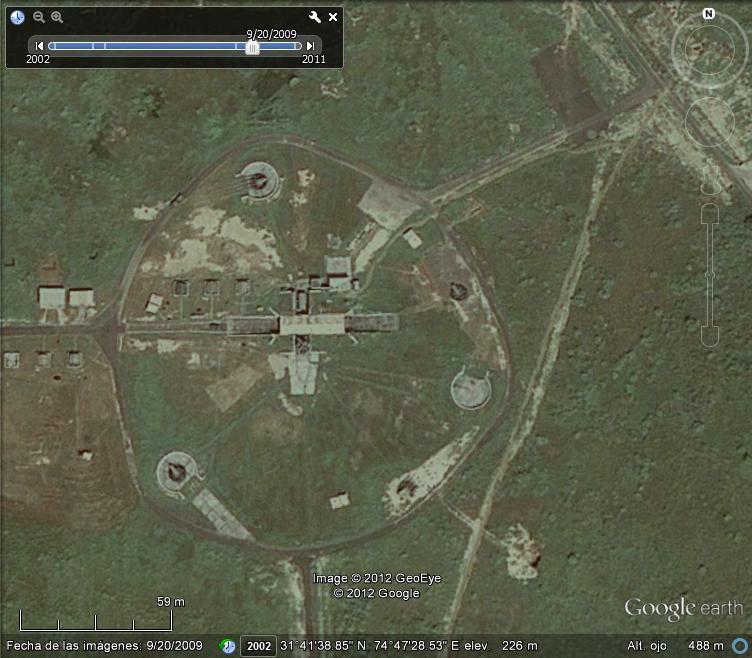The width and height of the screenshot is (752, 658).
Task: Click the status bar historical imagery clock icon
Action: tap(227, 646)
